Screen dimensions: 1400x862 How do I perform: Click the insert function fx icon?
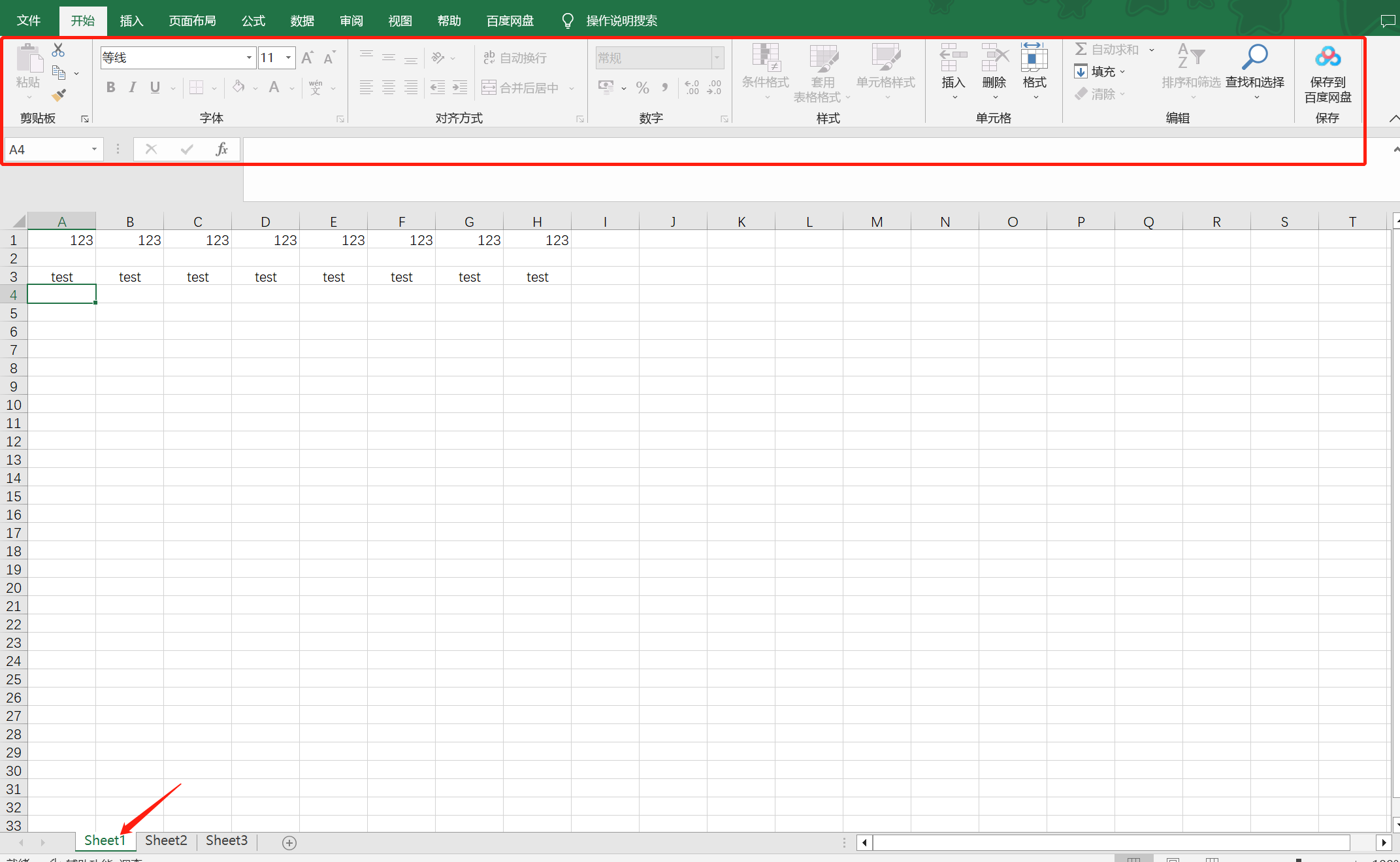(x=222, y=150)
